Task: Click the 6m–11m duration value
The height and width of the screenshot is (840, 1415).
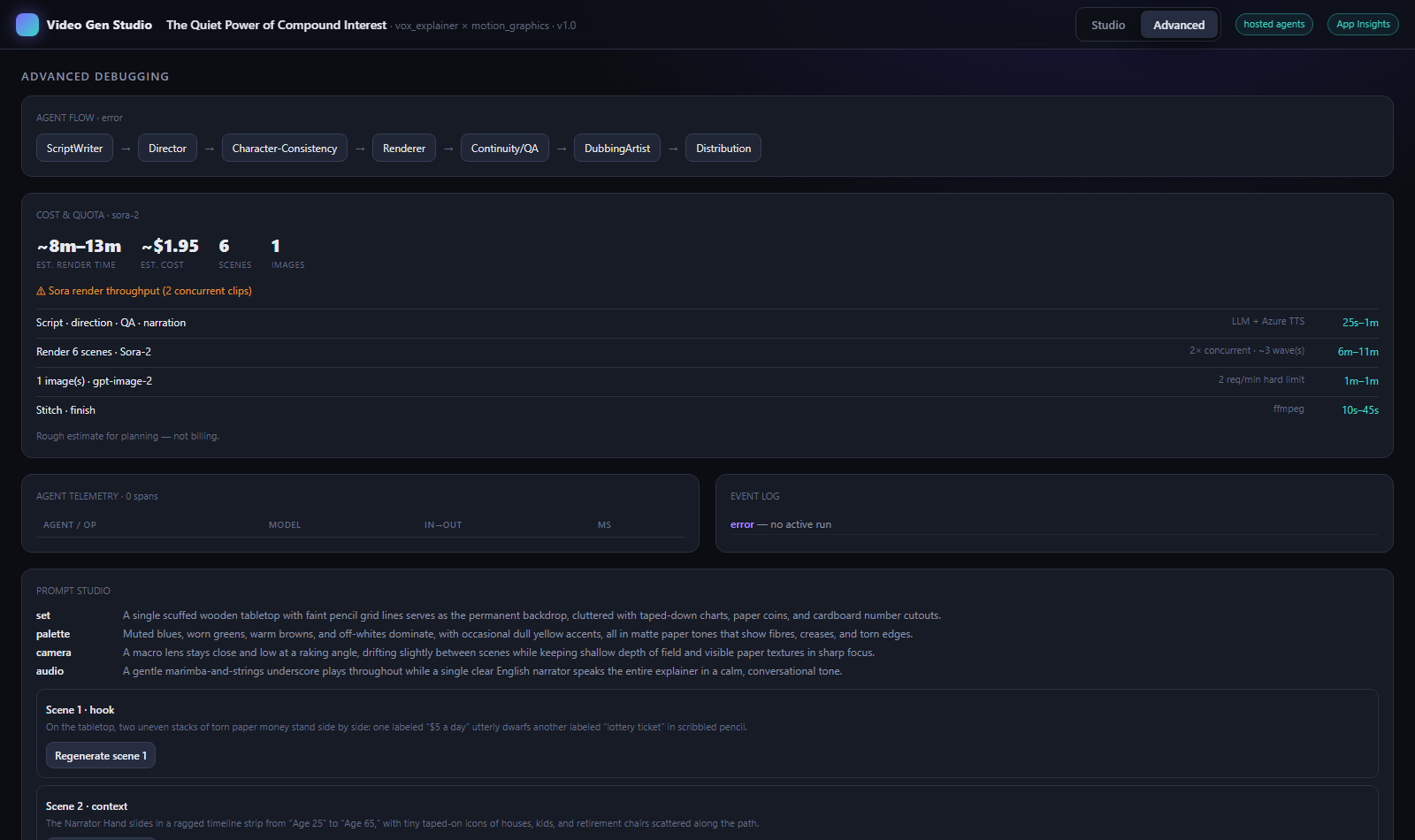Action: pos(1358,352)
